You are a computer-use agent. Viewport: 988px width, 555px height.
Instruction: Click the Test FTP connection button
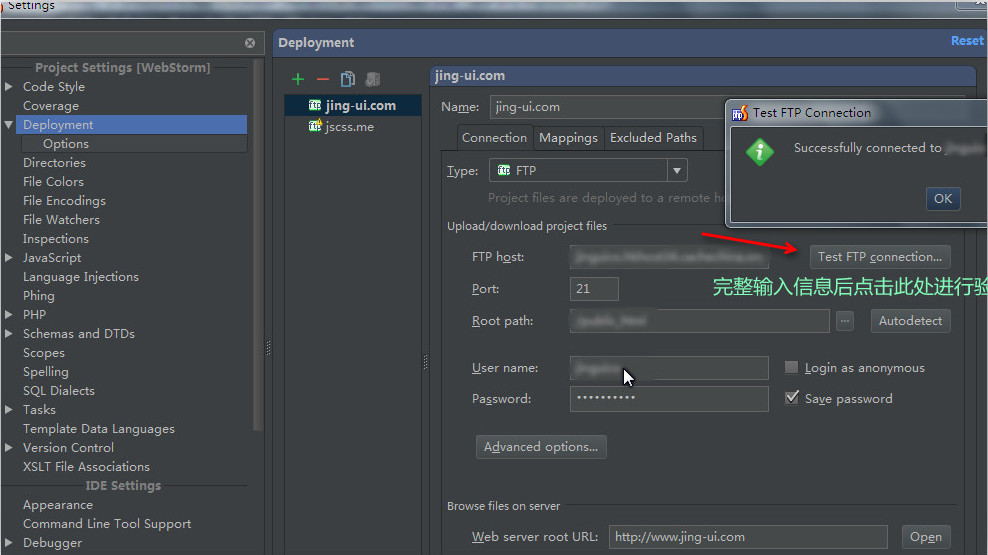879,257
